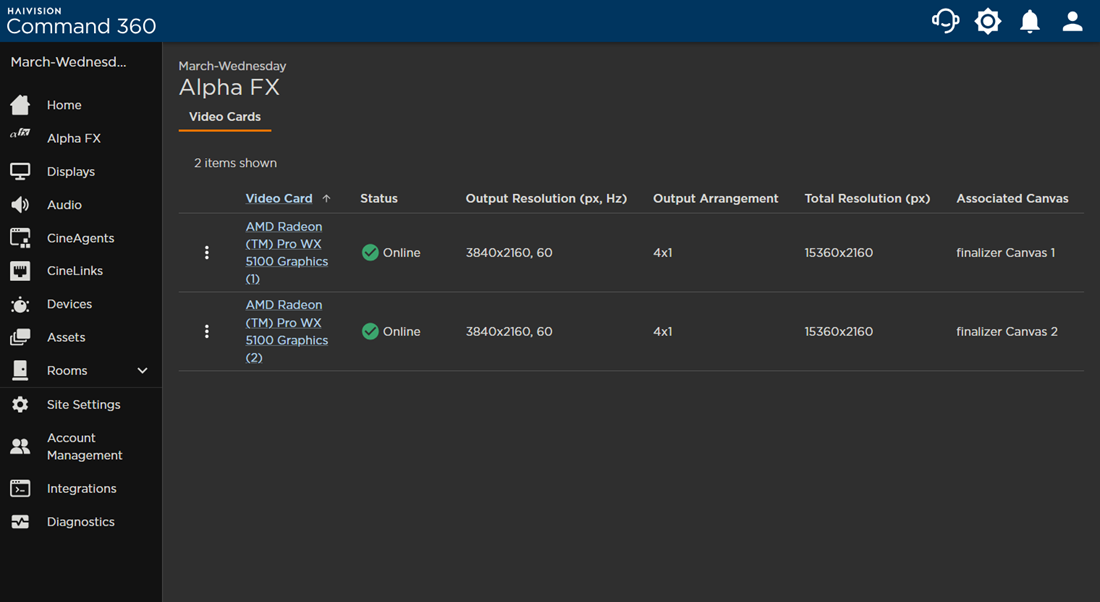Click 15360x2160 in the finalizer Canvas 1 row
Screen dimensions: 1100x602
point(838,253)
